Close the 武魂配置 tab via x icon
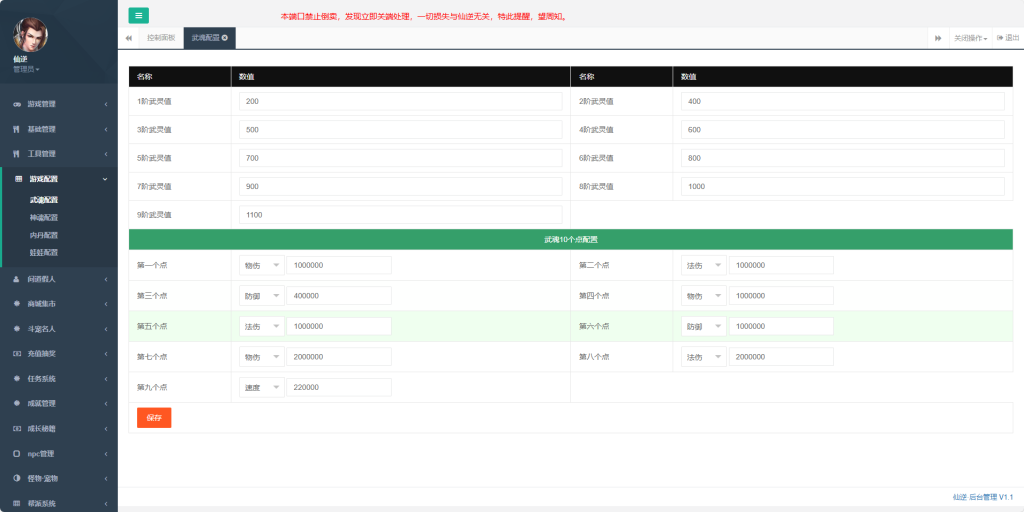1024x512 pixels. pos(225,38)
